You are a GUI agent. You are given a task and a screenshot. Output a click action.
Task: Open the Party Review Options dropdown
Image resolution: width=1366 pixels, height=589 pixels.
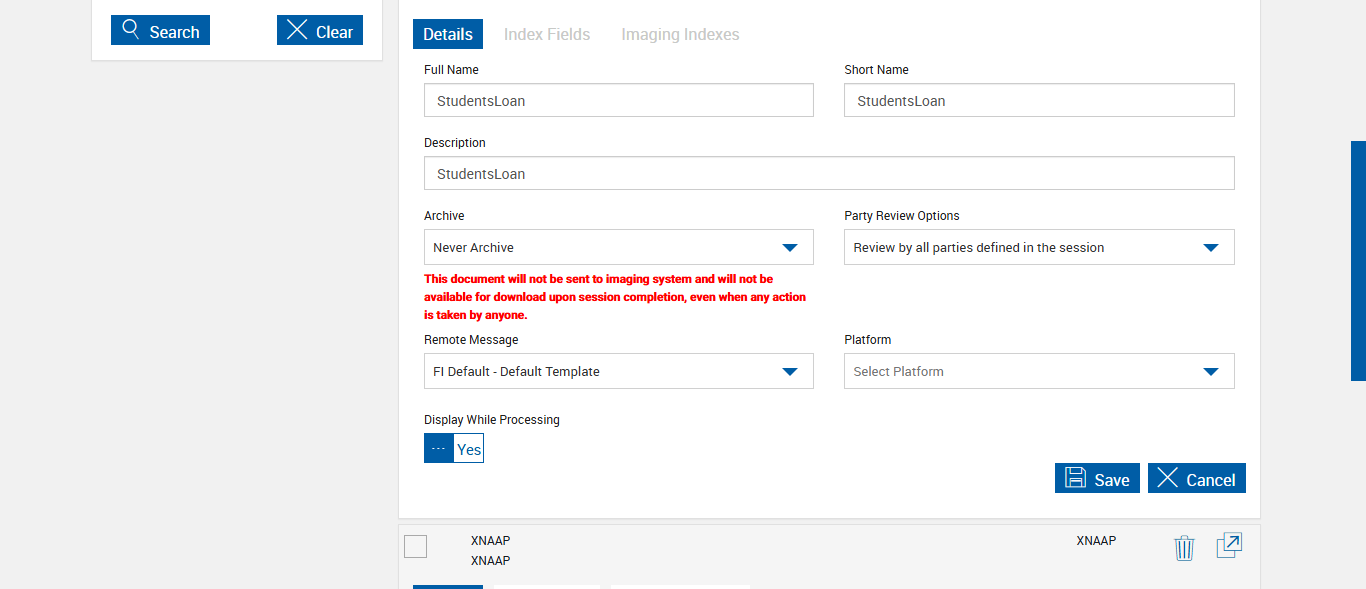coord(1210,248)
